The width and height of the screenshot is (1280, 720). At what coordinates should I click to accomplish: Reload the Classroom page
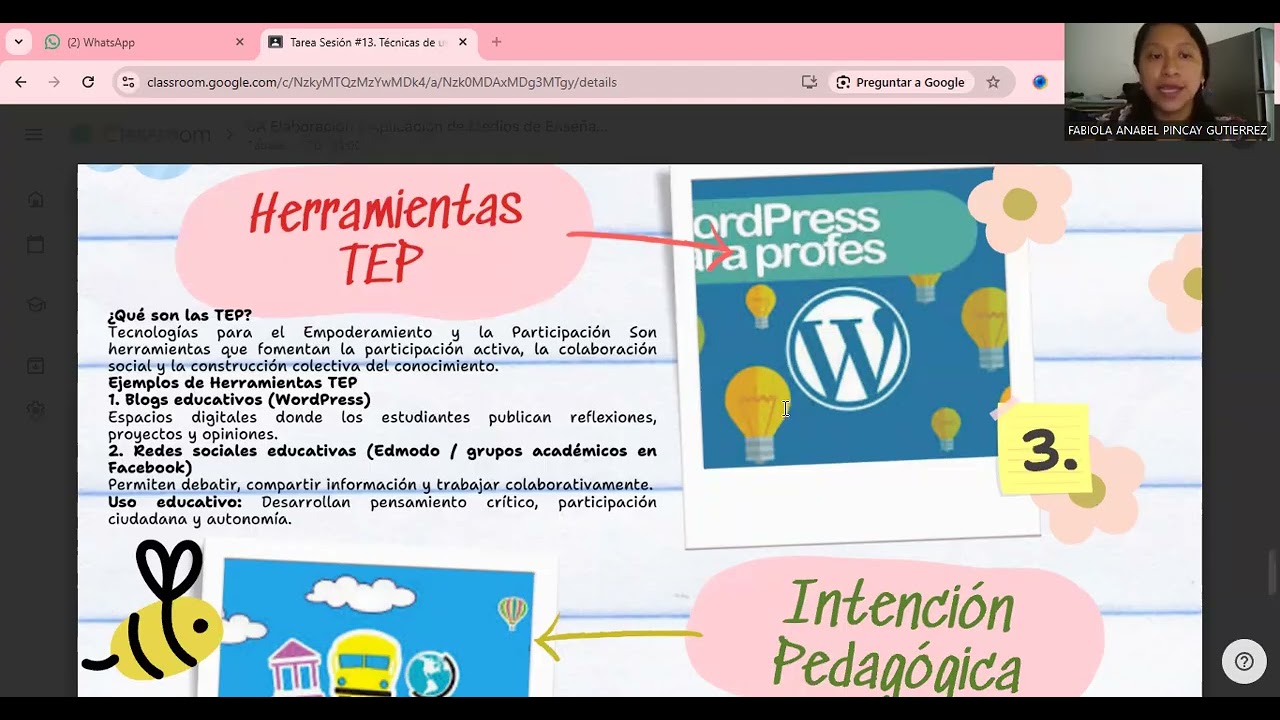88,82
